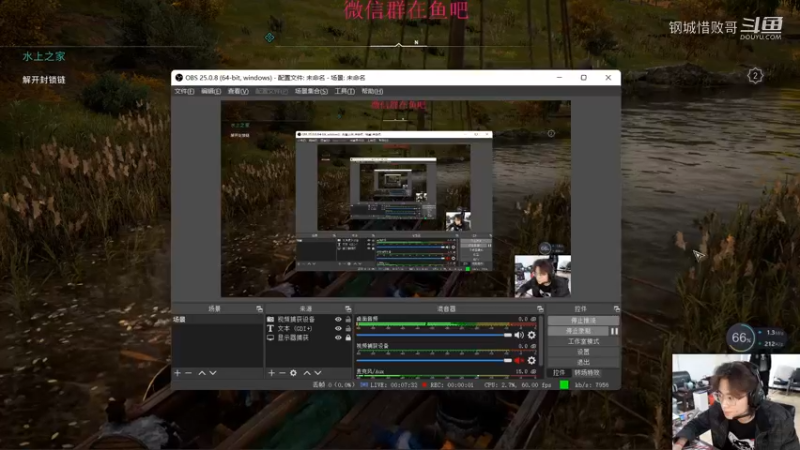This screenshot has width=800, height=450.
Task: Click the camera icon of 视频捕获设备 source
Action: coord(270,319)
